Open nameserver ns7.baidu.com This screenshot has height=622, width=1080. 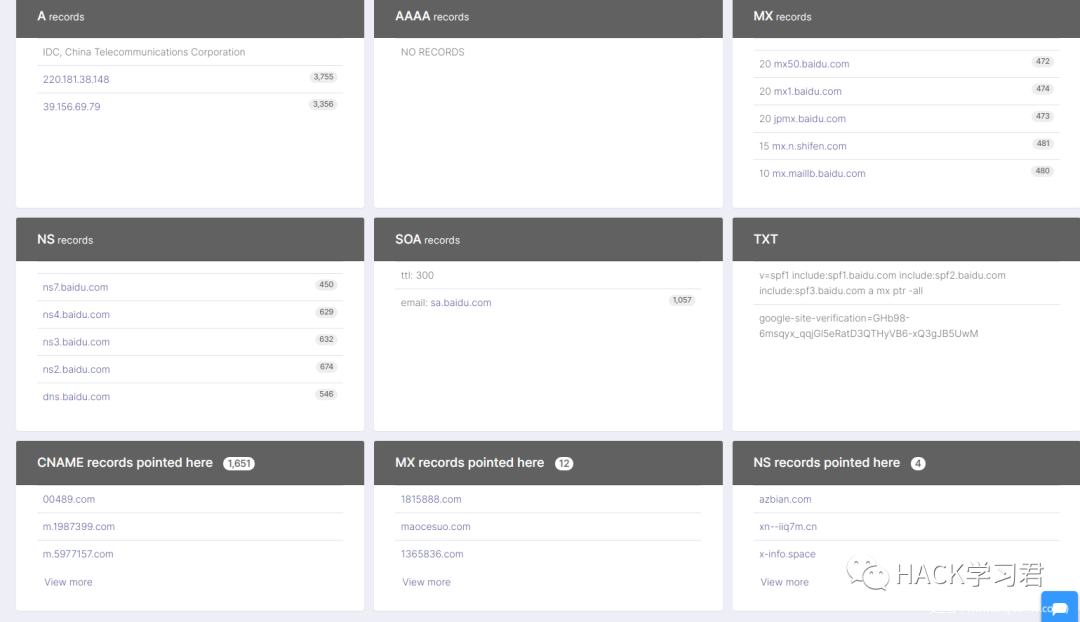75,287
